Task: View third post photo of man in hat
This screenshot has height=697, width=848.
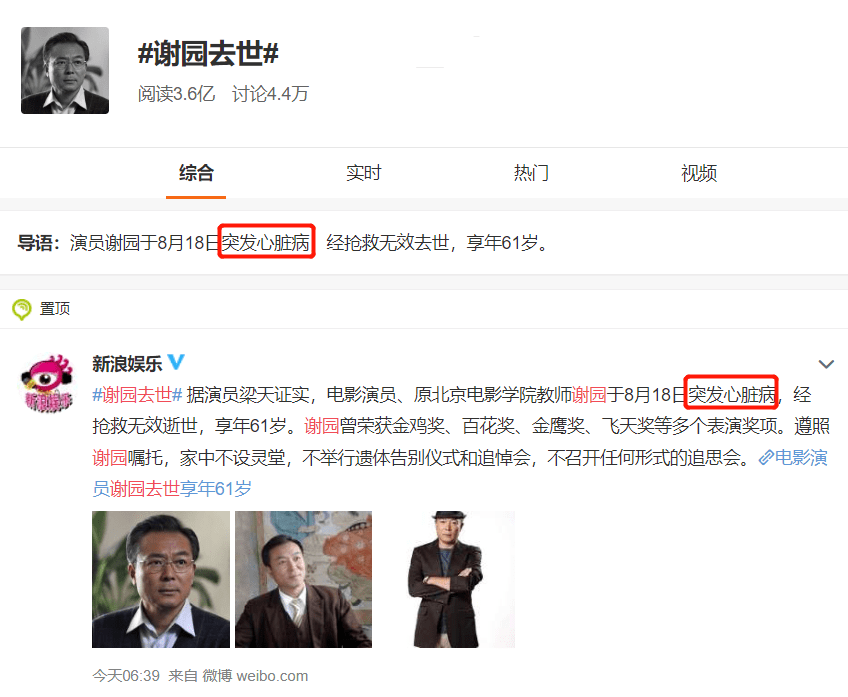Action: pyautogui.click(x=446, y=579)
